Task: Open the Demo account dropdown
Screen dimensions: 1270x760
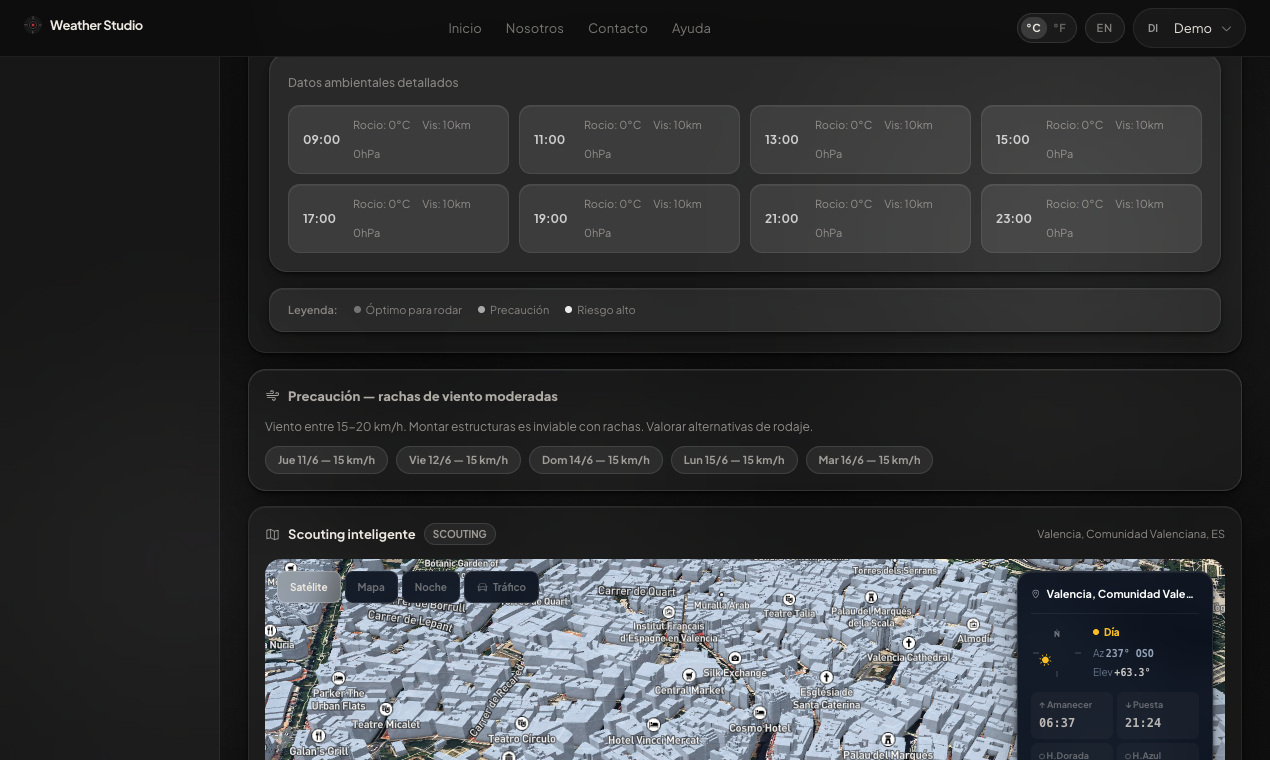Action: point(1189,28)
